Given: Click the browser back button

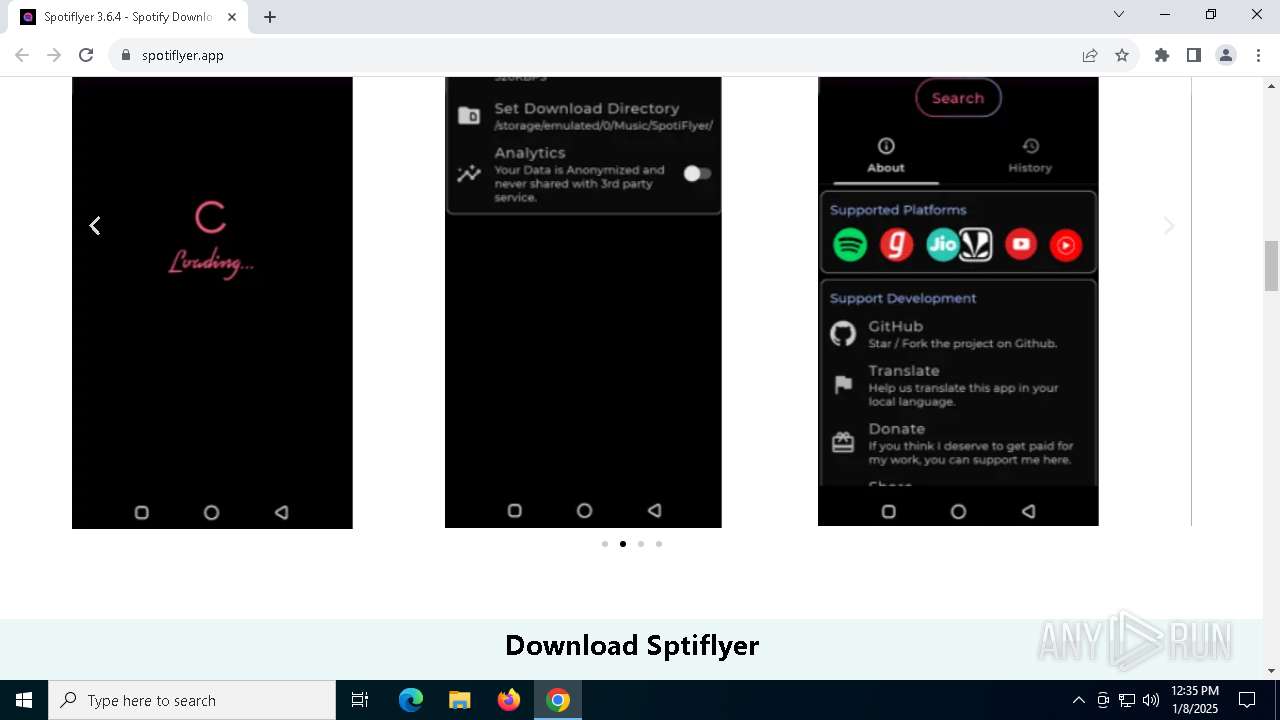Looking at the screenshot, I should (22, 55).
